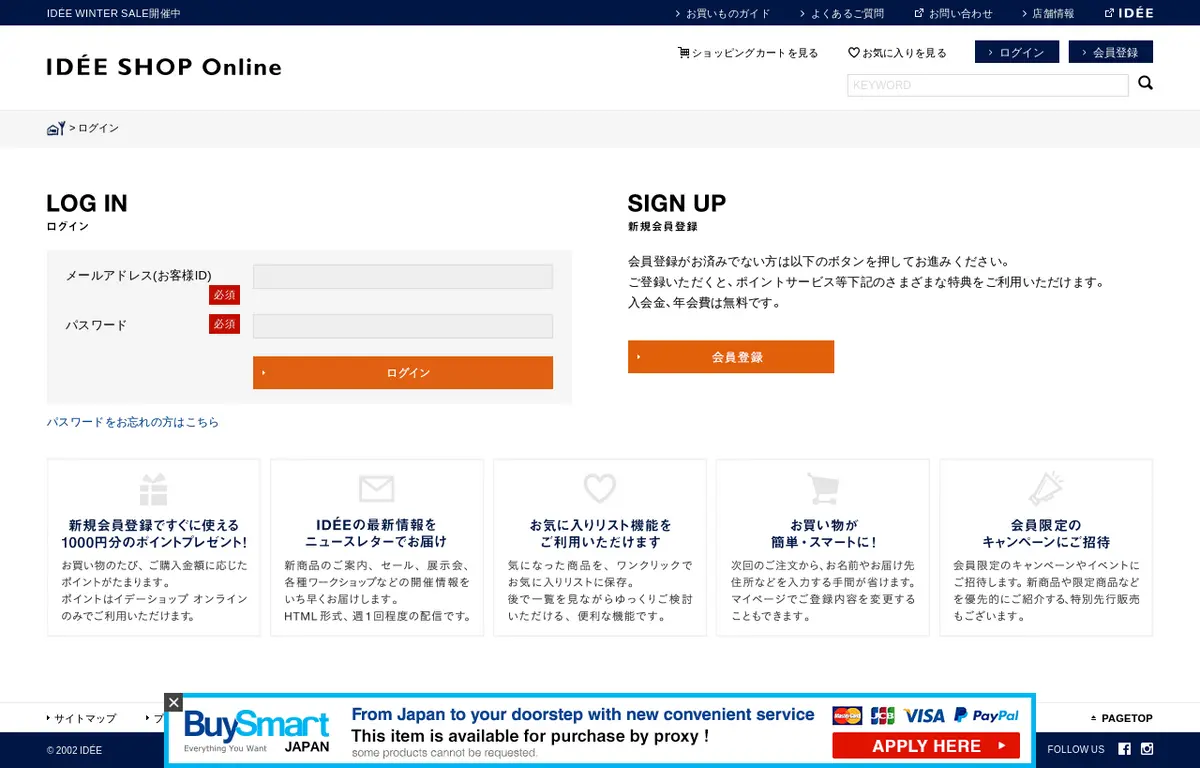
Task: Open よくあるご質問 FAQ link
Action: [842, 13]
